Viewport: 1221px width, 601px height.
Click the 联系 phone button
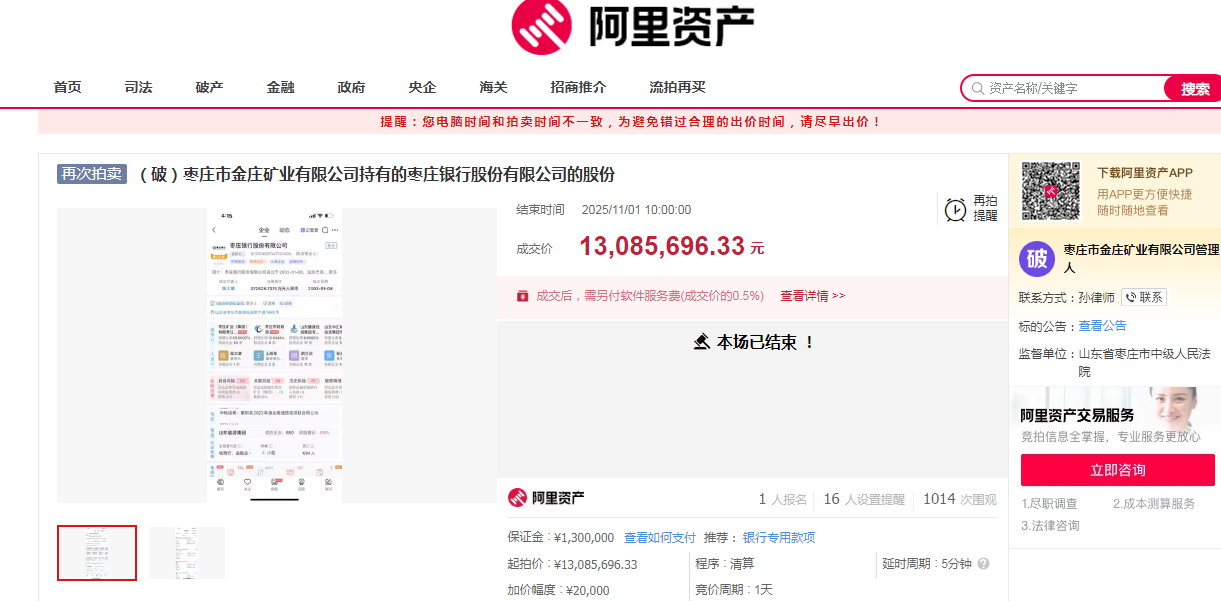tap(1144, 298)
